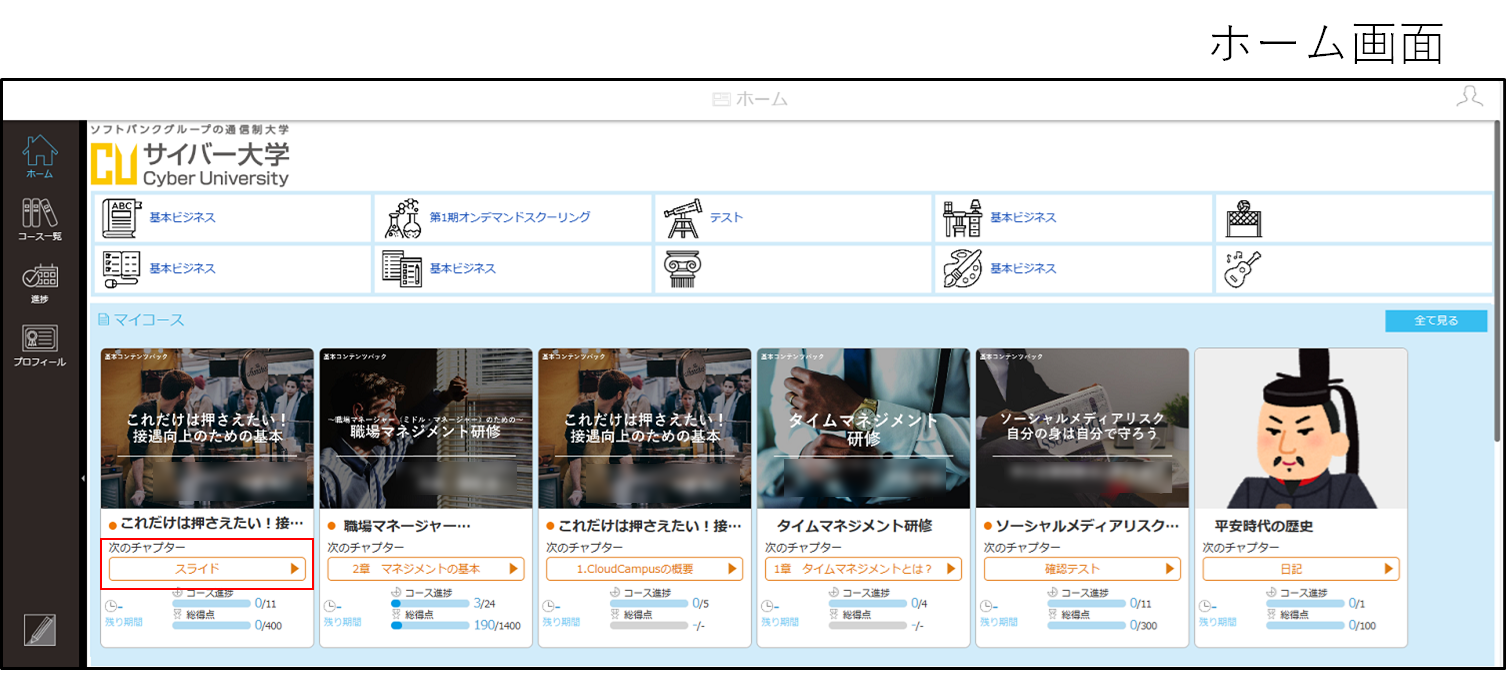Start the 確認テスト chapter

tap(1082, 569)
